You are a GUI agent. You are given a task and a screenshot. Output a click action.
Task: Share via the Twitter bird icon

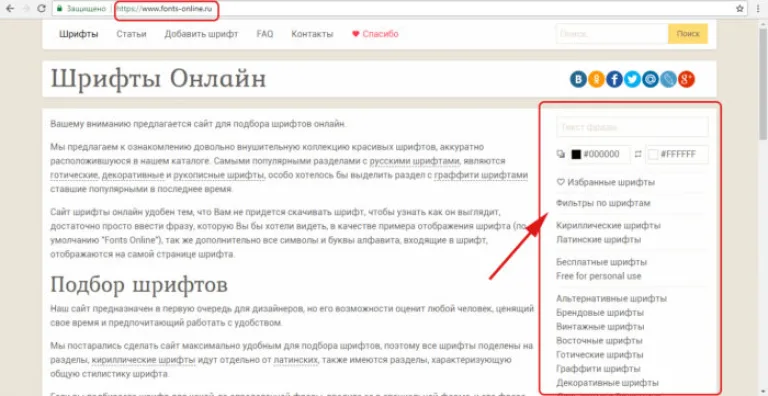click(x=632, y=79)
